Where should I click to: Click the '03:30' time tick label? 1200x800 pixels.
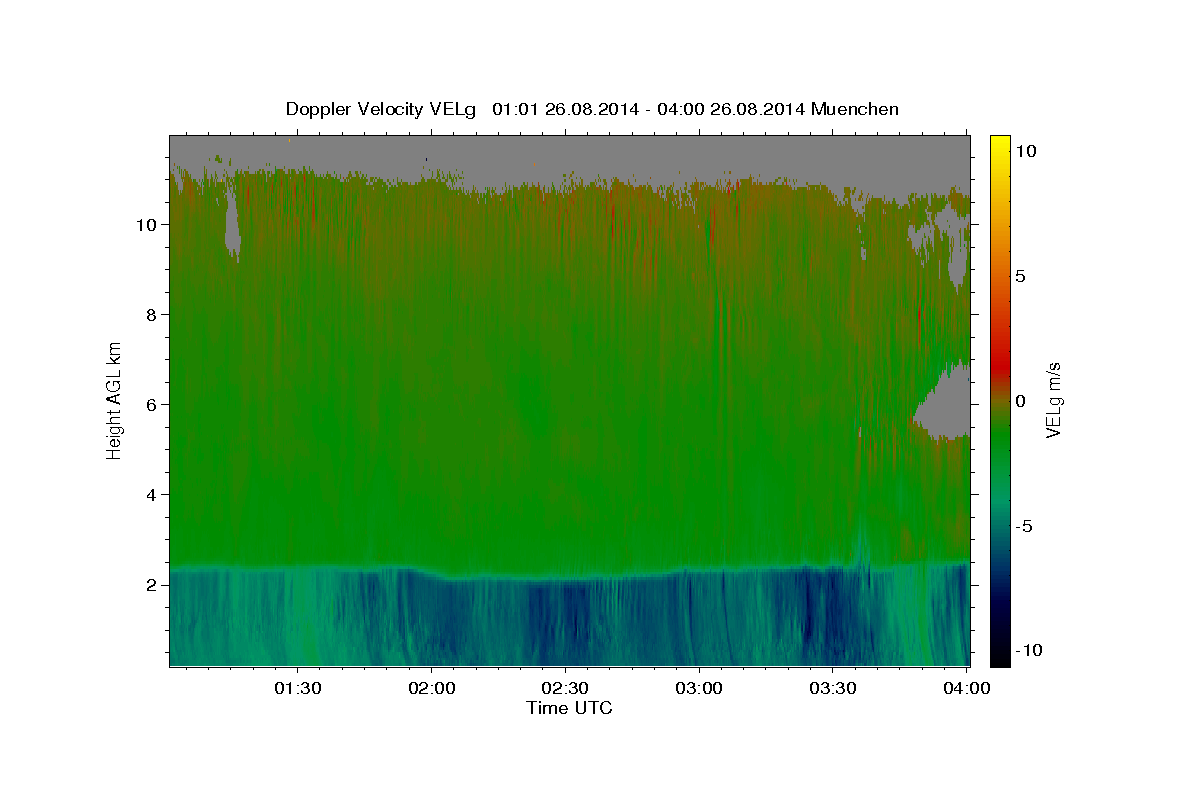(x=832, y=689)
